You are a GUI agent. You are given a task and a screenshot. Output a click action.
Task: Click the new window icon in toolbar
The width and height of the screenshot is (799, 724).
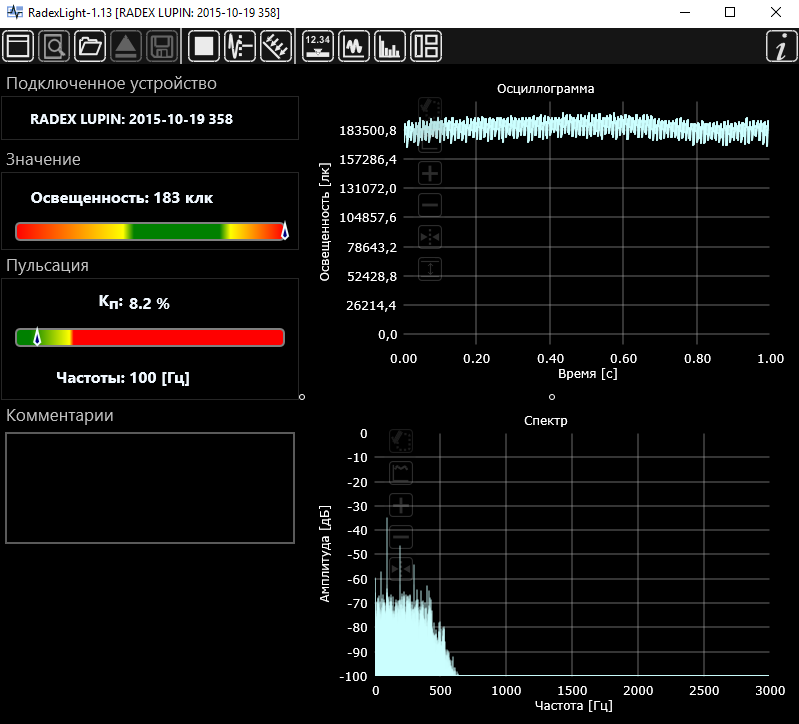18,46
